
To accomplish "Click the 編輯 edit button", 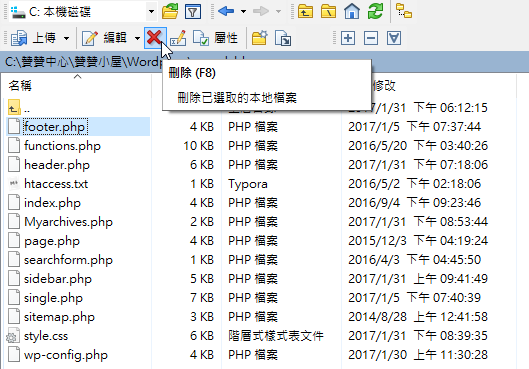I will point(104,38).
